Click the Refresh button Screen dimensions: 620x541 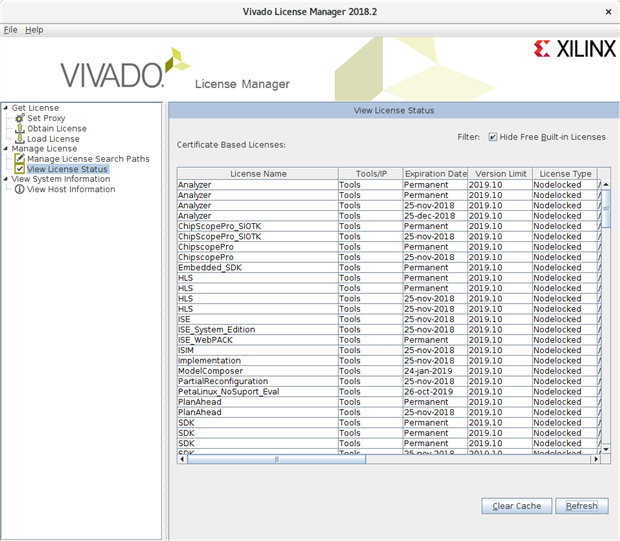click(x=582, y=506)
